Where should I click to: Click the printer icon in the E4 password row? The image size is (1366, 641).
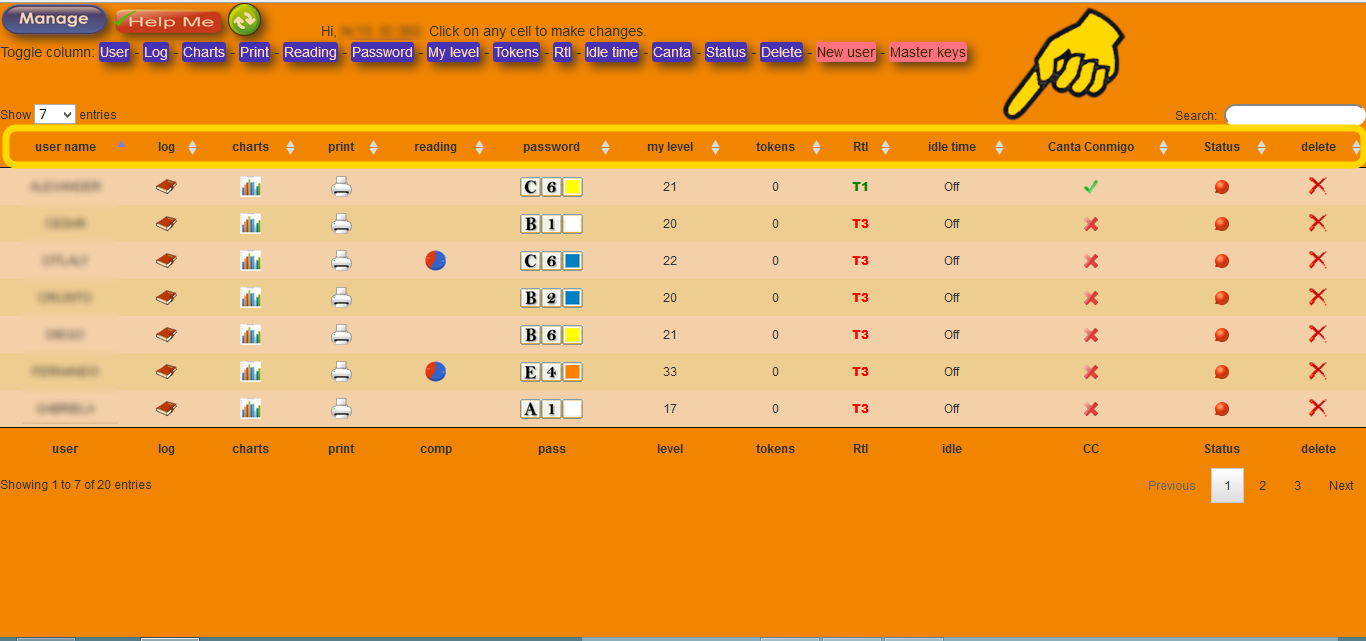click(341, 372)
